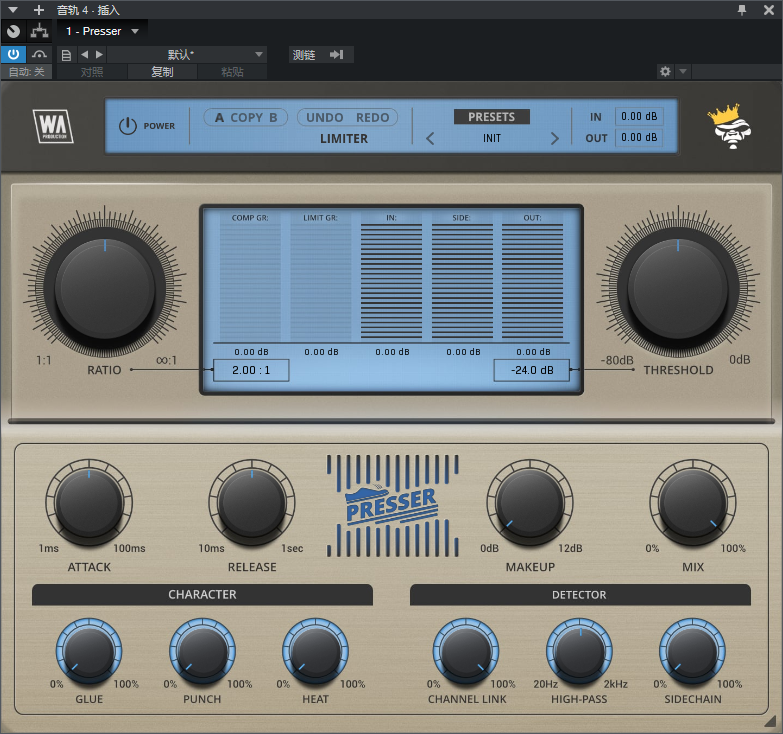This screenshot has width=783, height=734.
Task: Expand the arrow next to gear icon
Action: 683,71
